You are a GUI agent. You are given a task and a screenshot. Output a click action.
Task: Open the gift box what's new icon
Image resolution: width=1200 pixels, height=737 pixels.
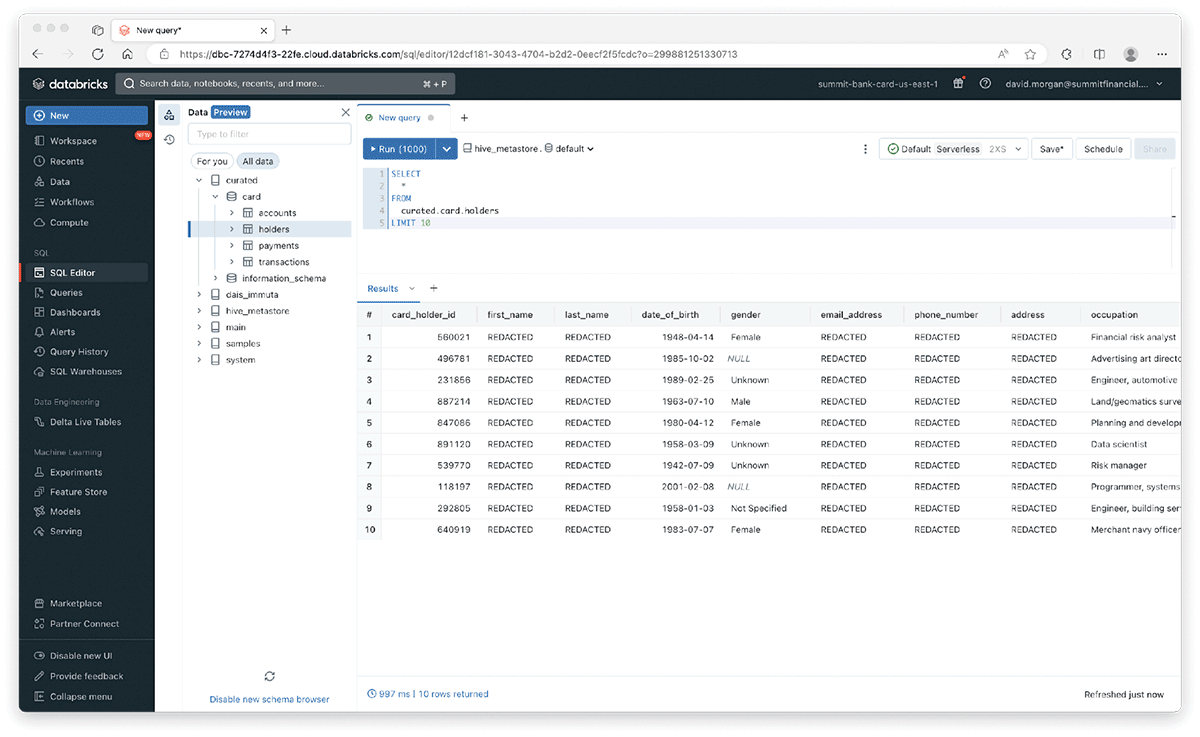tap(958, 84)
